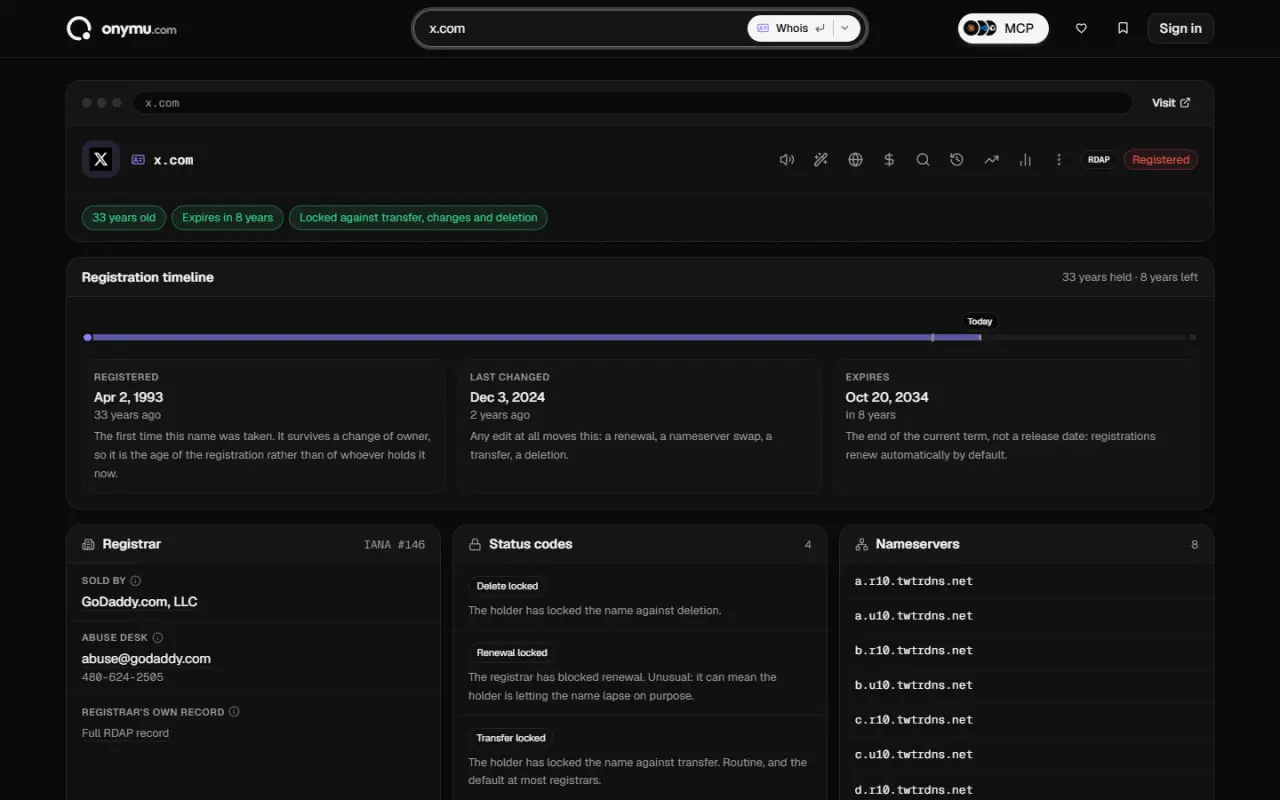Click the purple registration timeline bar
Viewport: 1280px width, 800px height.
(536, 338)
